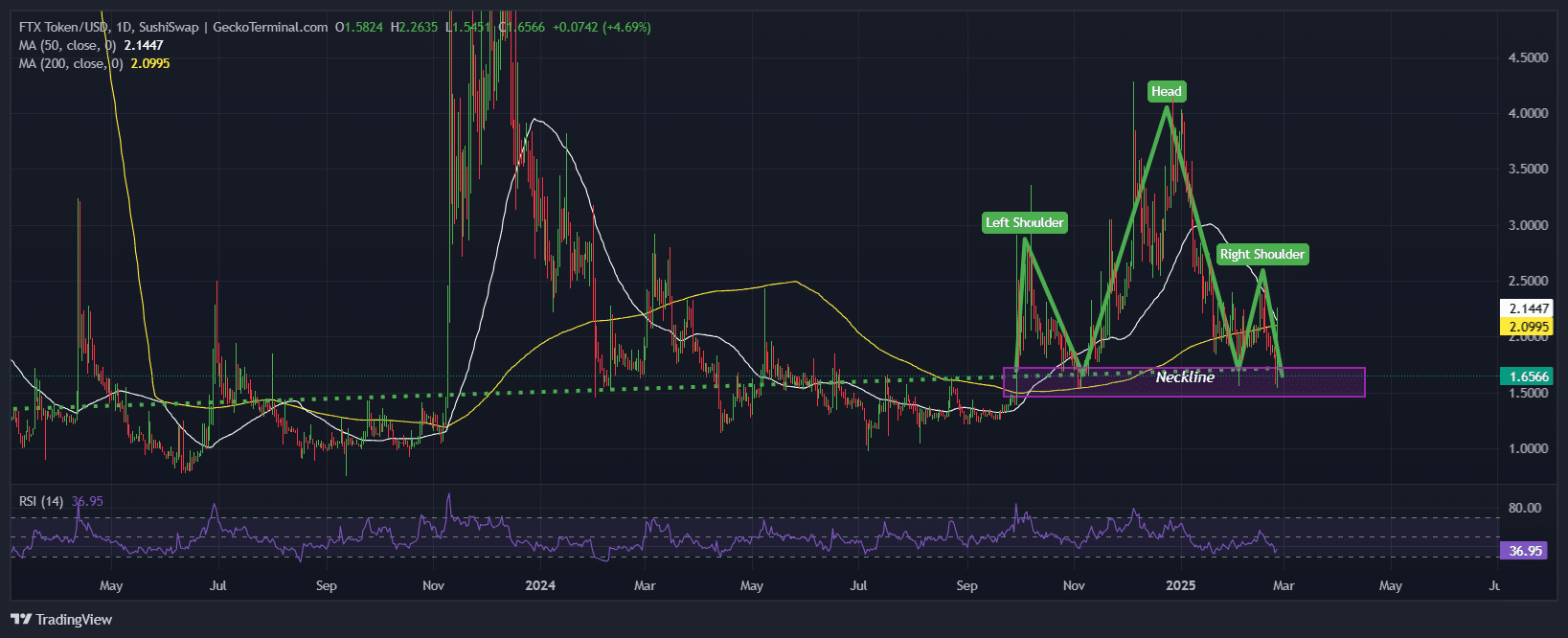1568x638 pixels.
Task: Click the 2024 label on the time axis
Action: click(x=540, y=585)
